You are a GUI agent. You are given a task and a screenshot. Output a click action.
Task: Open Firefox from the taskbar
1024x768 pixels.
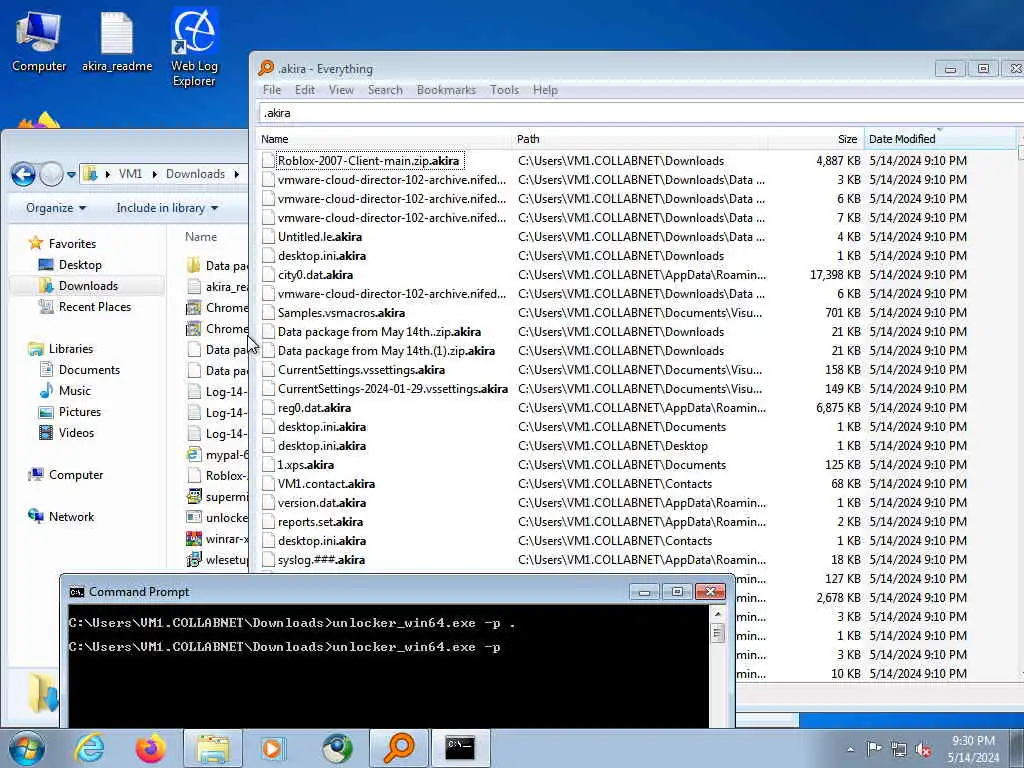coord(151,748)
